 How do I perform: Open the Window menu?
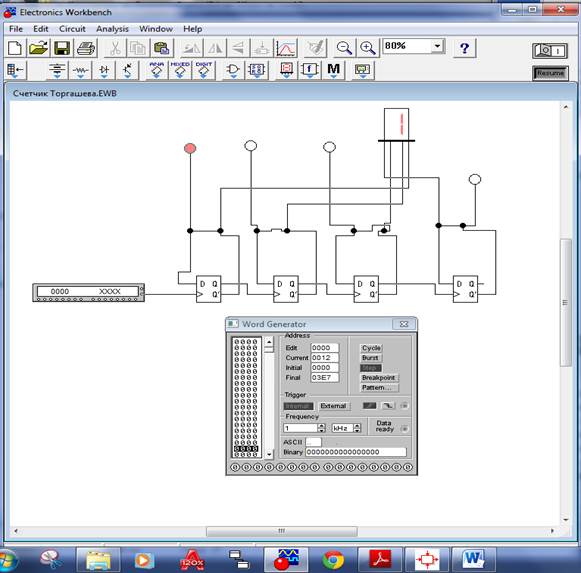[156, 29]
